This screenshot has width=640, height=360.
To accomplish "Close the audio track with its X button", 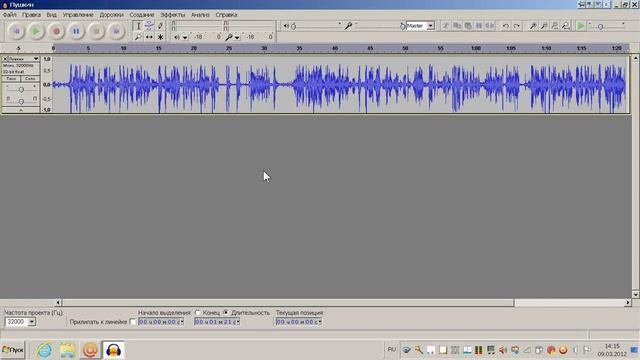I will click(5, 59).
